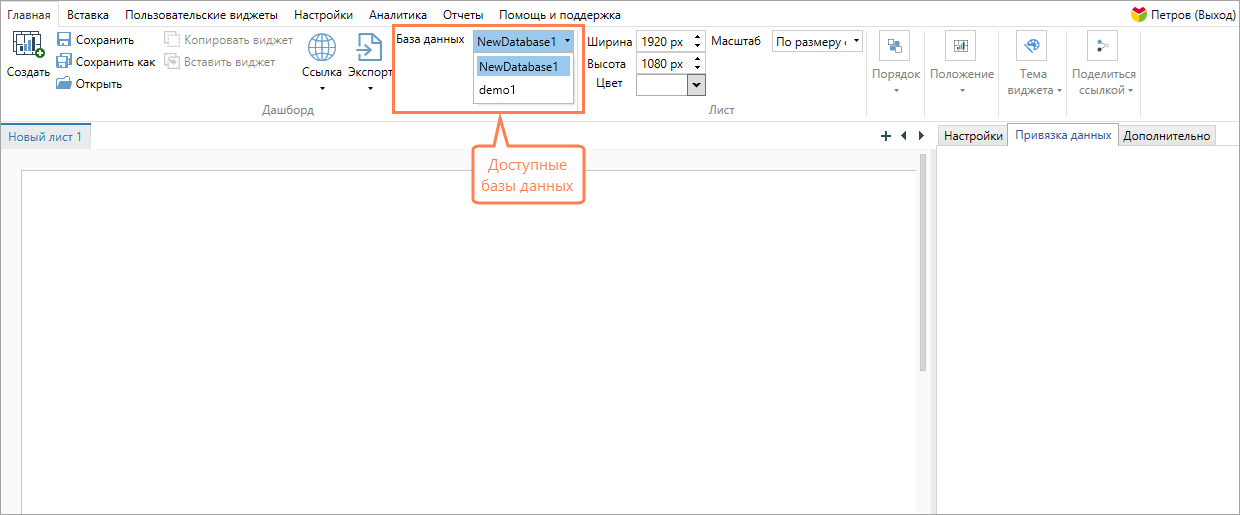The width and height of the screenshot is (1240, 515).
Task: Open the Пользовательские виджеты tab
Action: point(201,15)
